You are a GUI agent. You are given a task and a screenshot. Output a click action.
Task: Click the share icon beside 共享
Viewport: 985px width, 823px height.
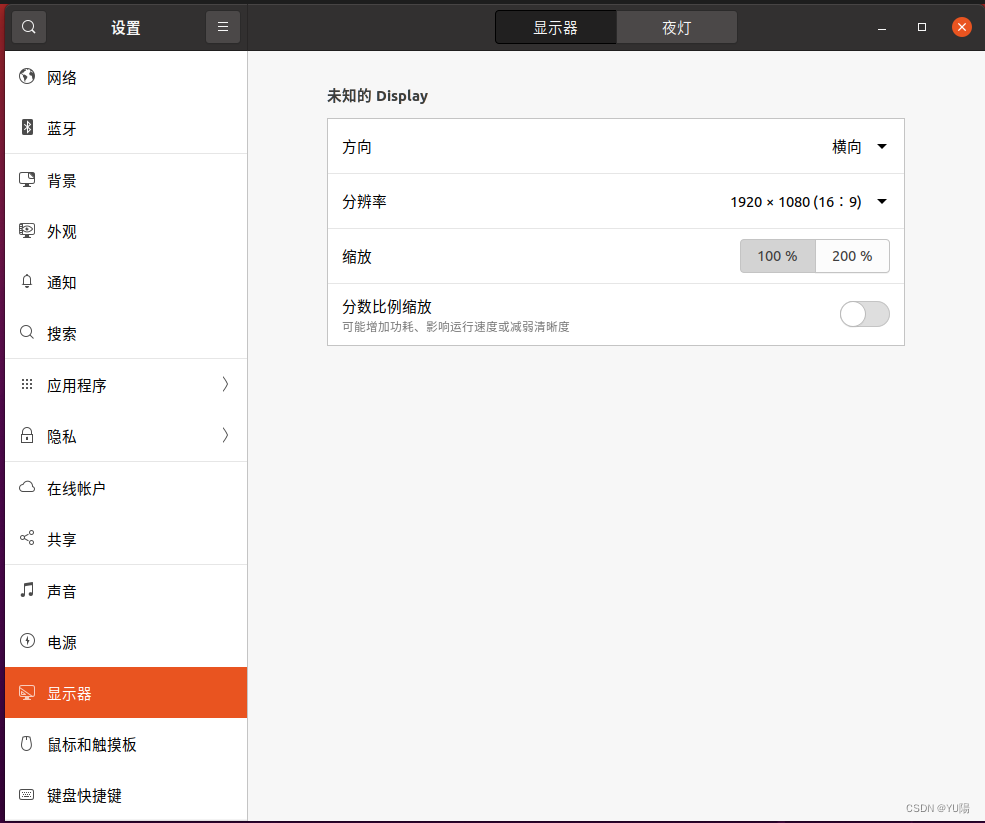pos(27,538)
